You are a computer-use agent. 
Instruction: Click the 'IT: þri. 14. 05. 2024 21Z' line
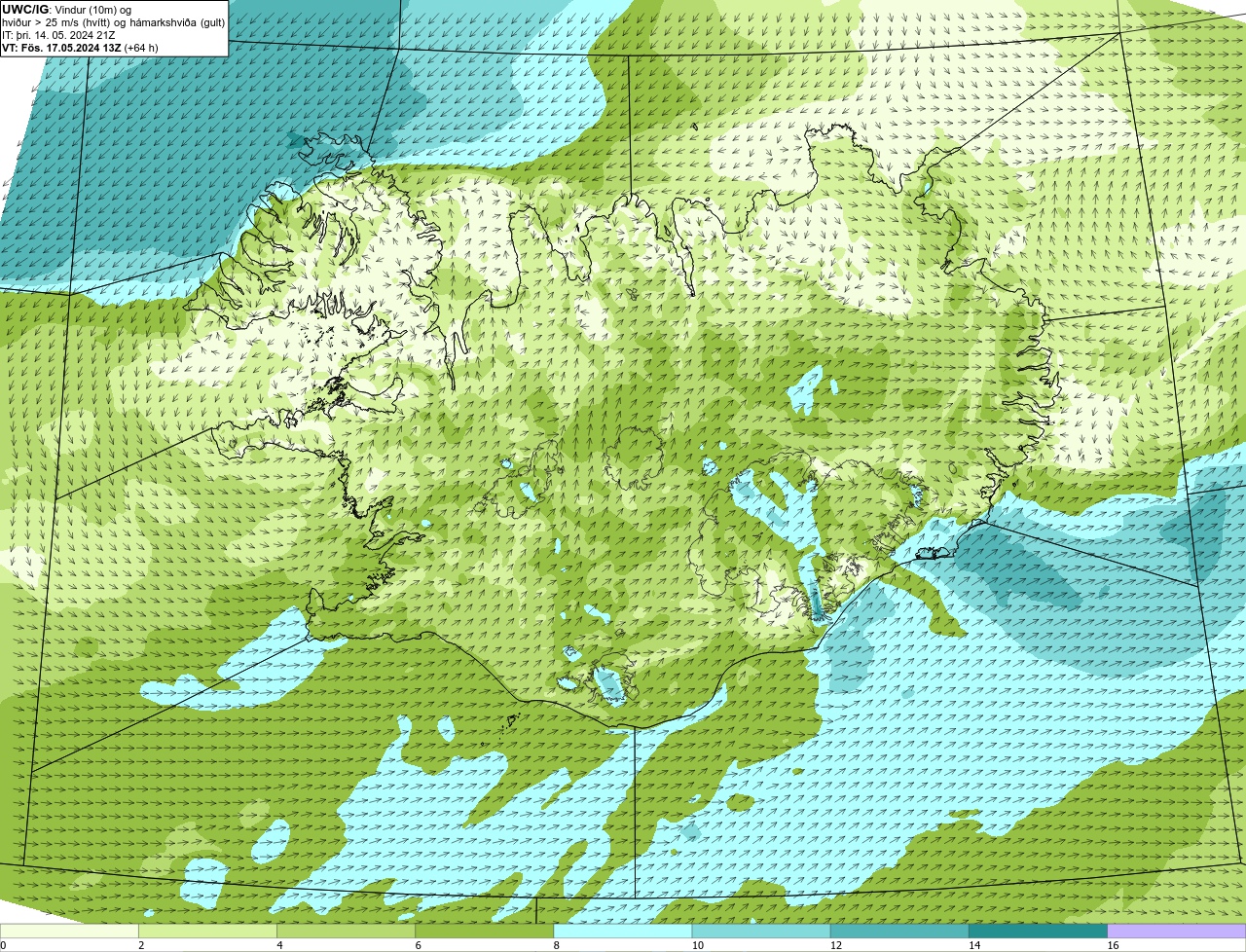(x=58, y=35)
